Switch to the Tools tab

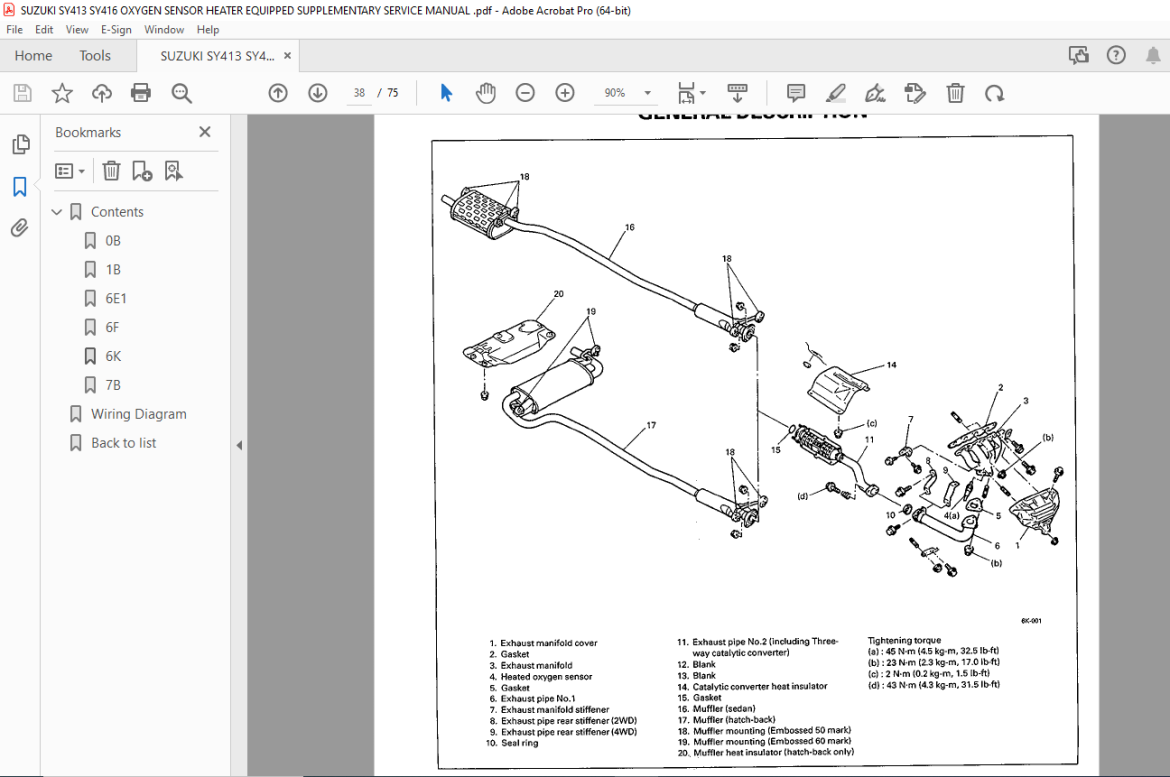95,56
